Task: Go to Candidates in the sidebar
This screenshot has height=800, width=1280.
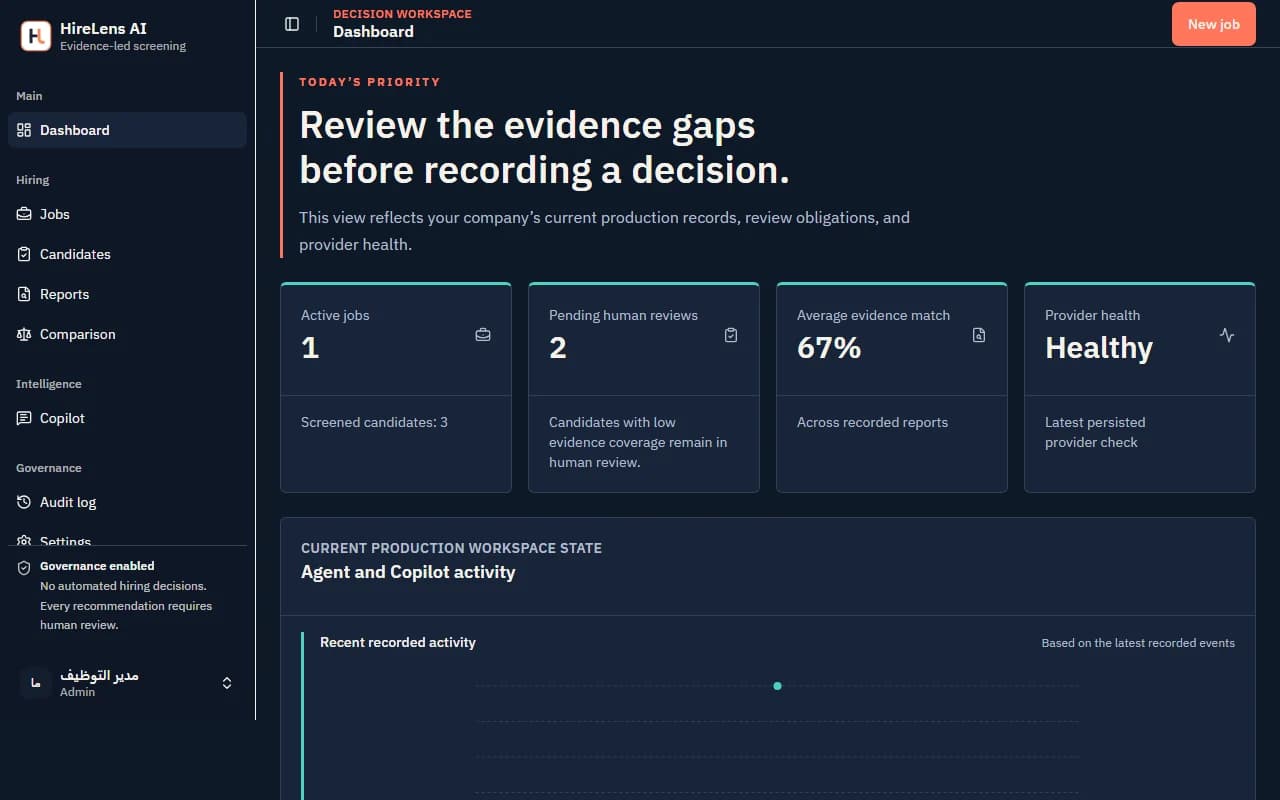Action: coord(127,254)
